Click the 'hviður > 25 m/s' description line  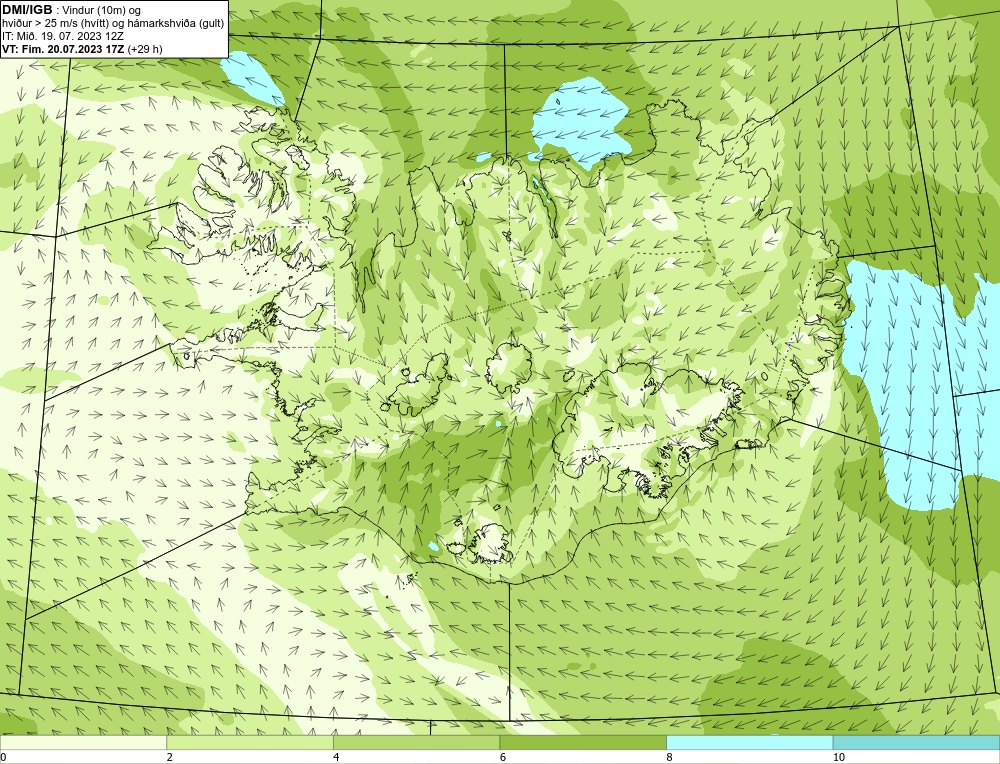[112, 24]
